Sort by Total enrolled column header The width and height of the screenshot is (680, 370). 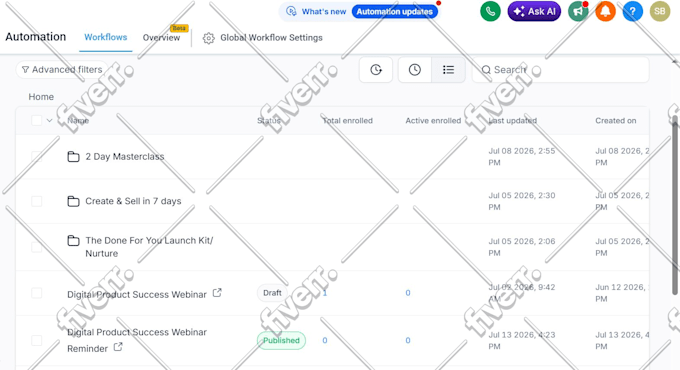coord(347,121)
